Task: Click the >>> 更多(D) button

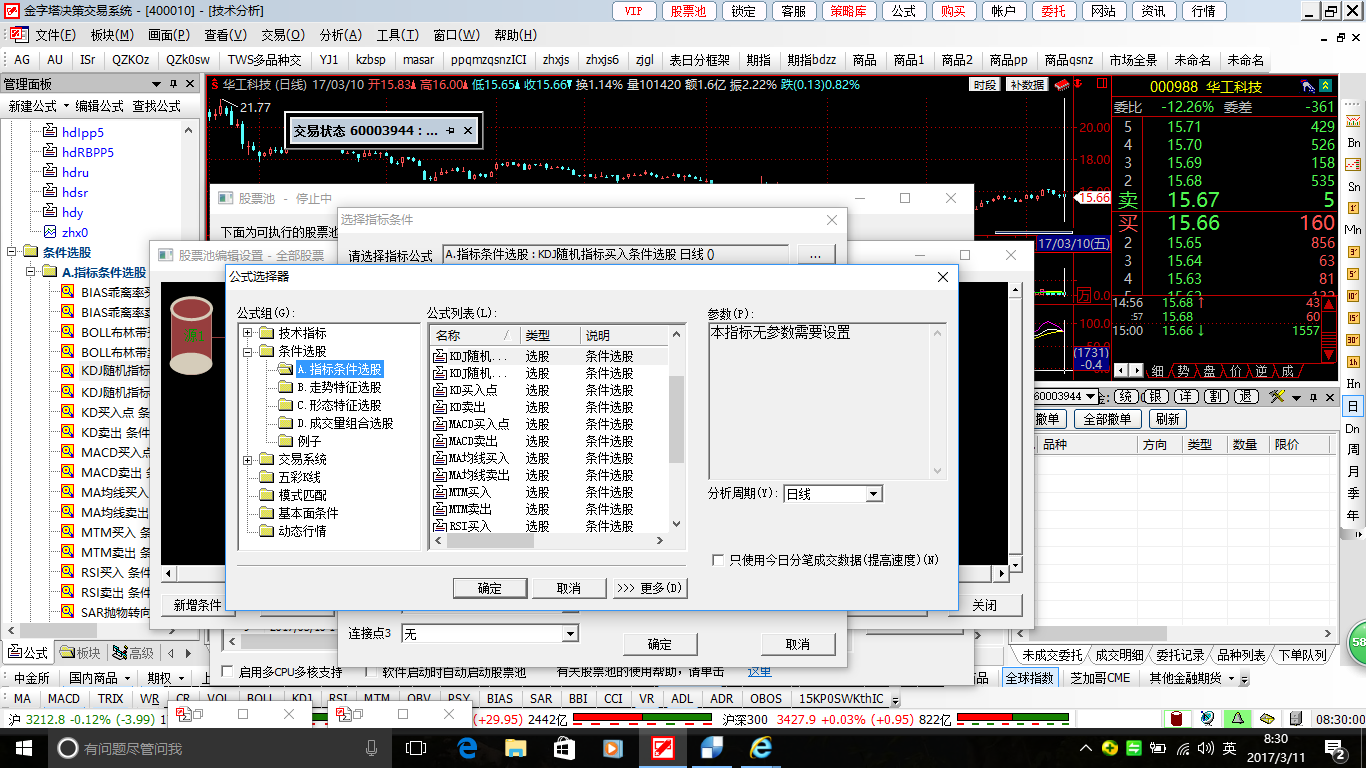Action: click(650, 588)
